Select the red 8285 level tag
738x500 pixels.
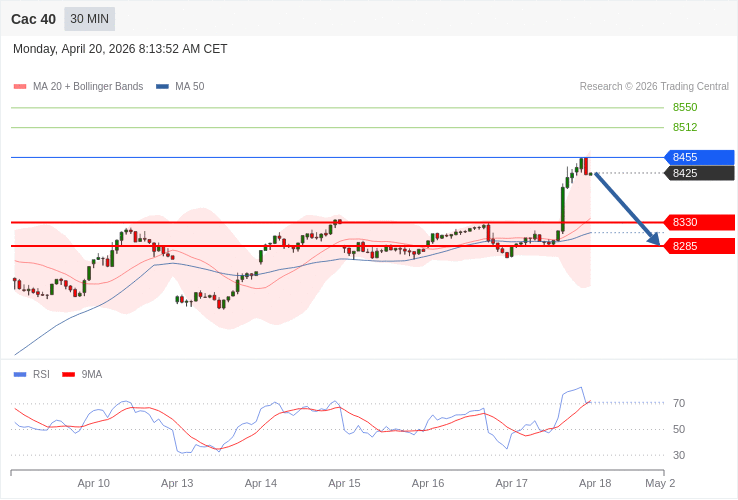[x=699, y=246]
